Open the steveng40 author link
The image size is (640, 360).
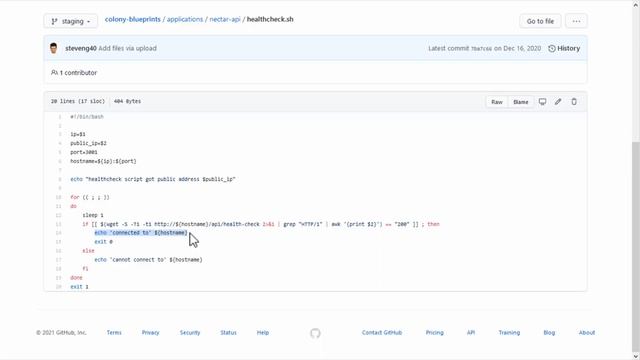tap(81, 48)
